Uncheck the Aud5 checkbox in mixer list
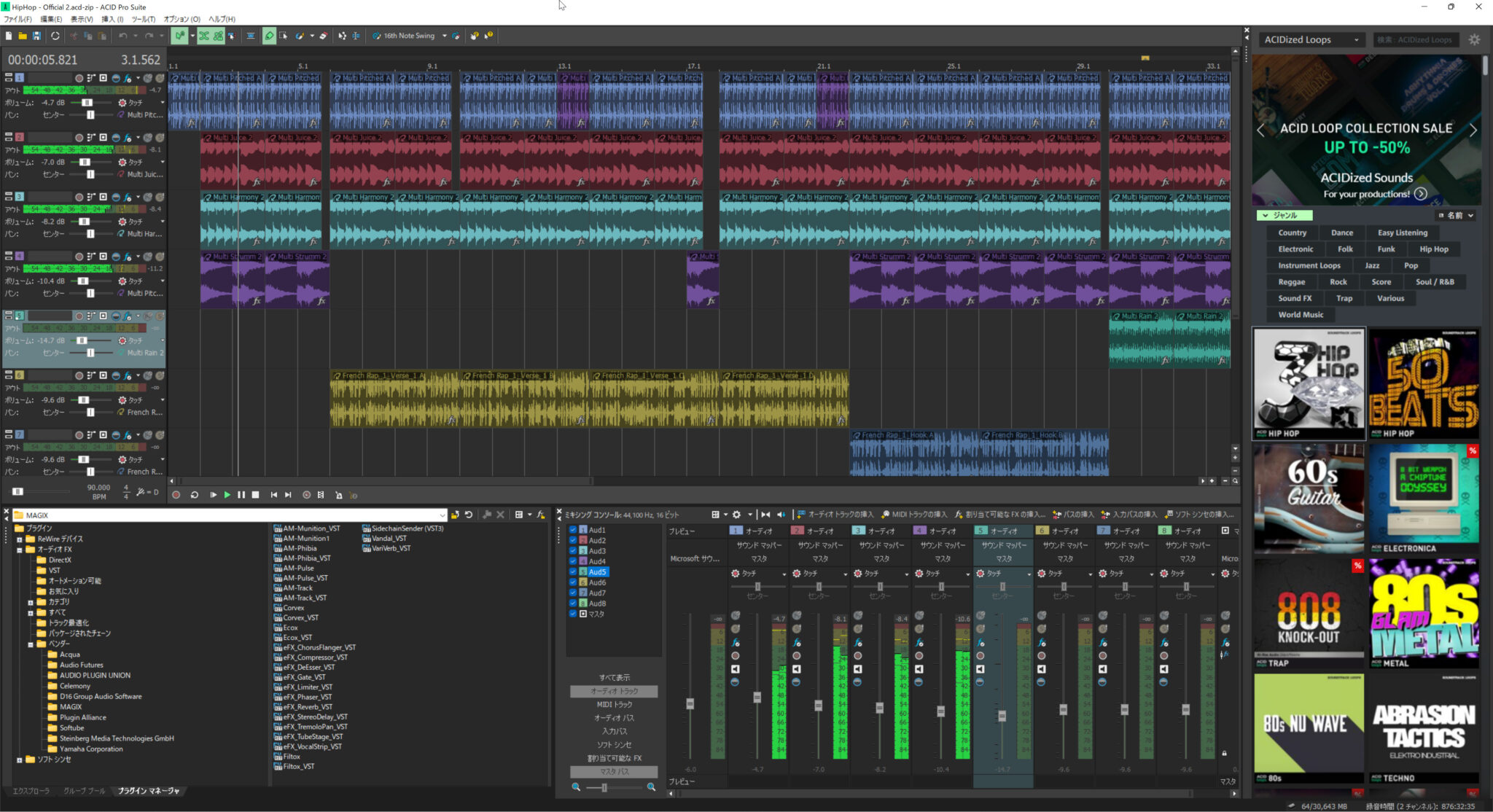This screenshot has width=1493, height=812. coord(573,572)
